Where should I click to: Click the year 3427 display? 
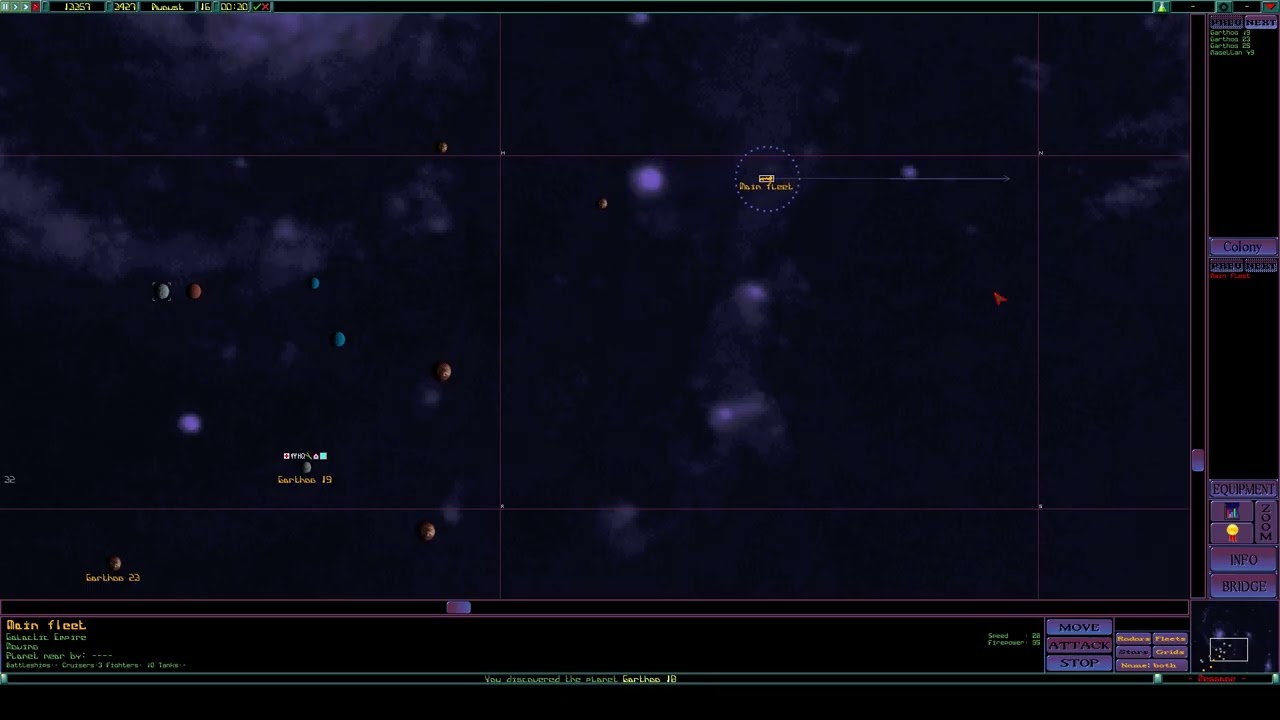[125, 7]
